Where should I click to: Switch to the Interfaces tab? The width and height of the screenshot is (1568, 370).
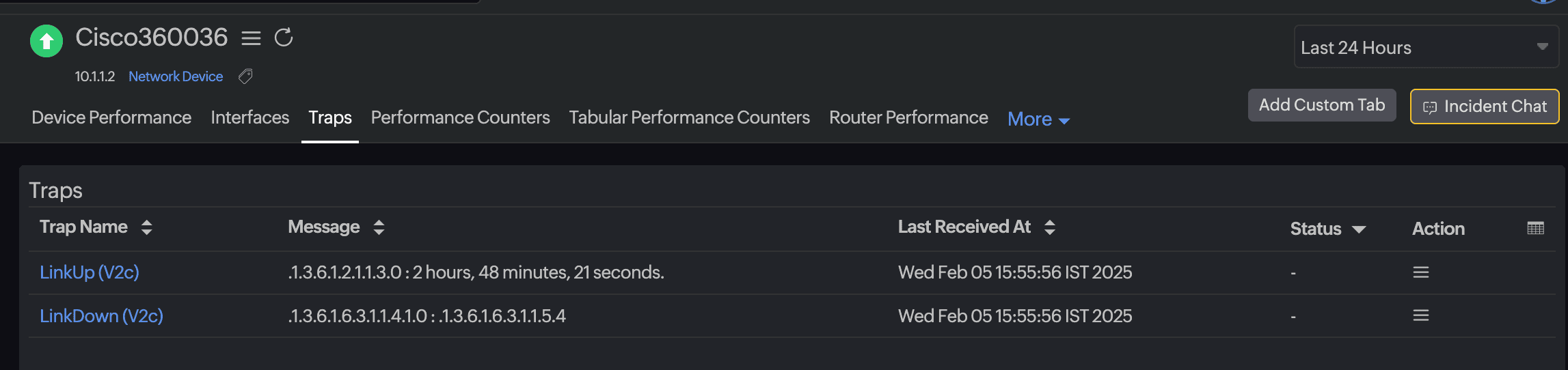pos(249,117)
